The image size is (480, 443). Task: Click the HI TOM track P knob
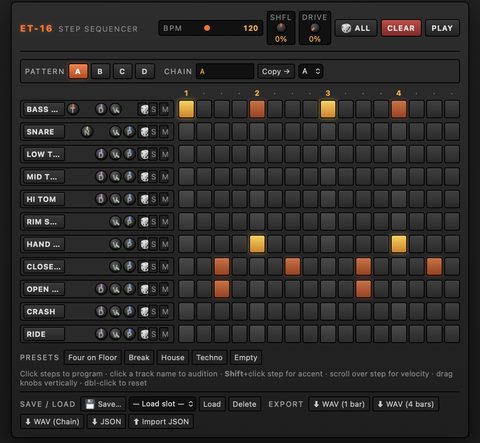click(129, 199)
